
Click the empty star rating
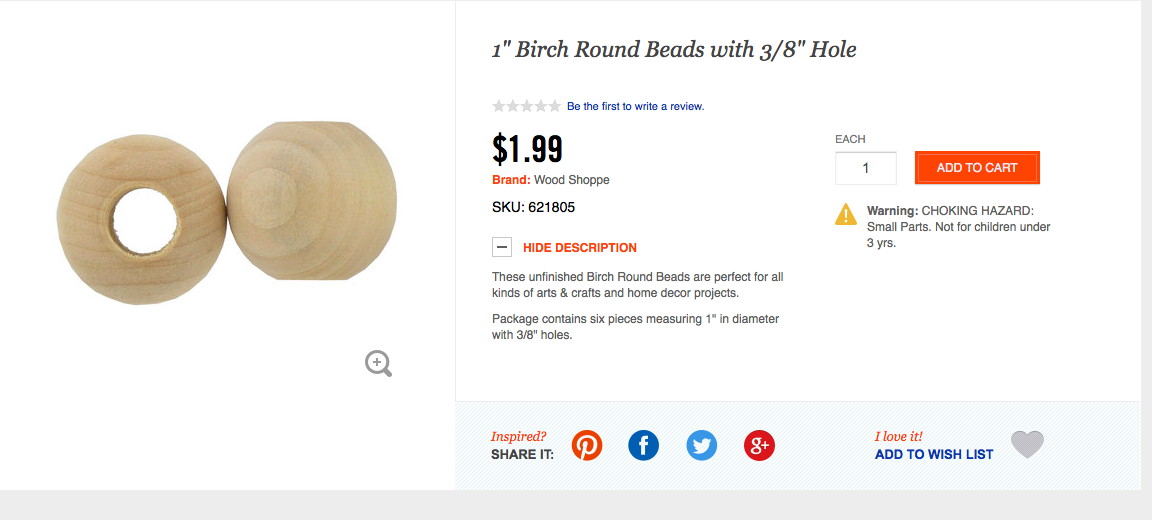526,106
